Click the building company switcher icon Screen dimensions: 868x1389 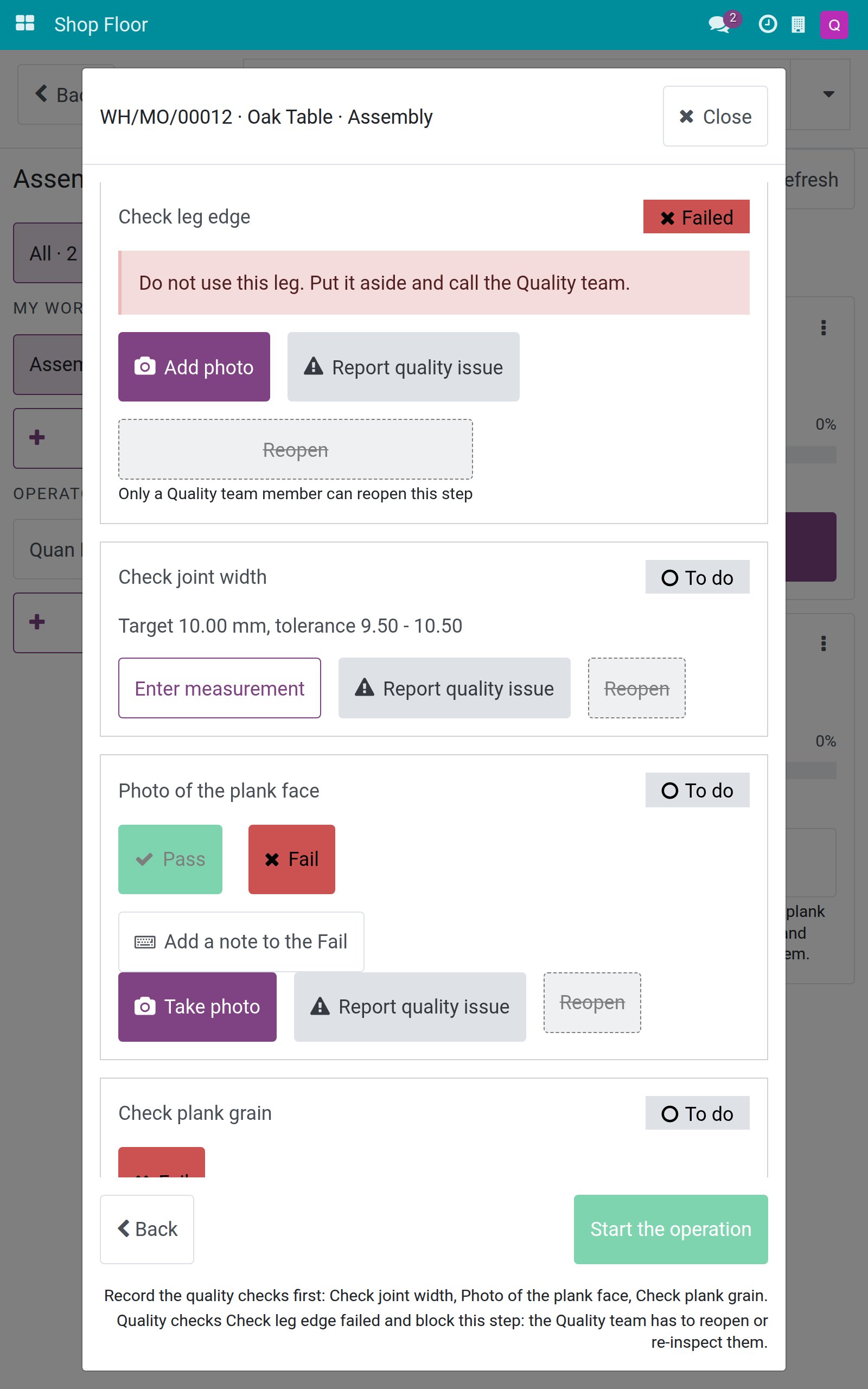(798, 24)
